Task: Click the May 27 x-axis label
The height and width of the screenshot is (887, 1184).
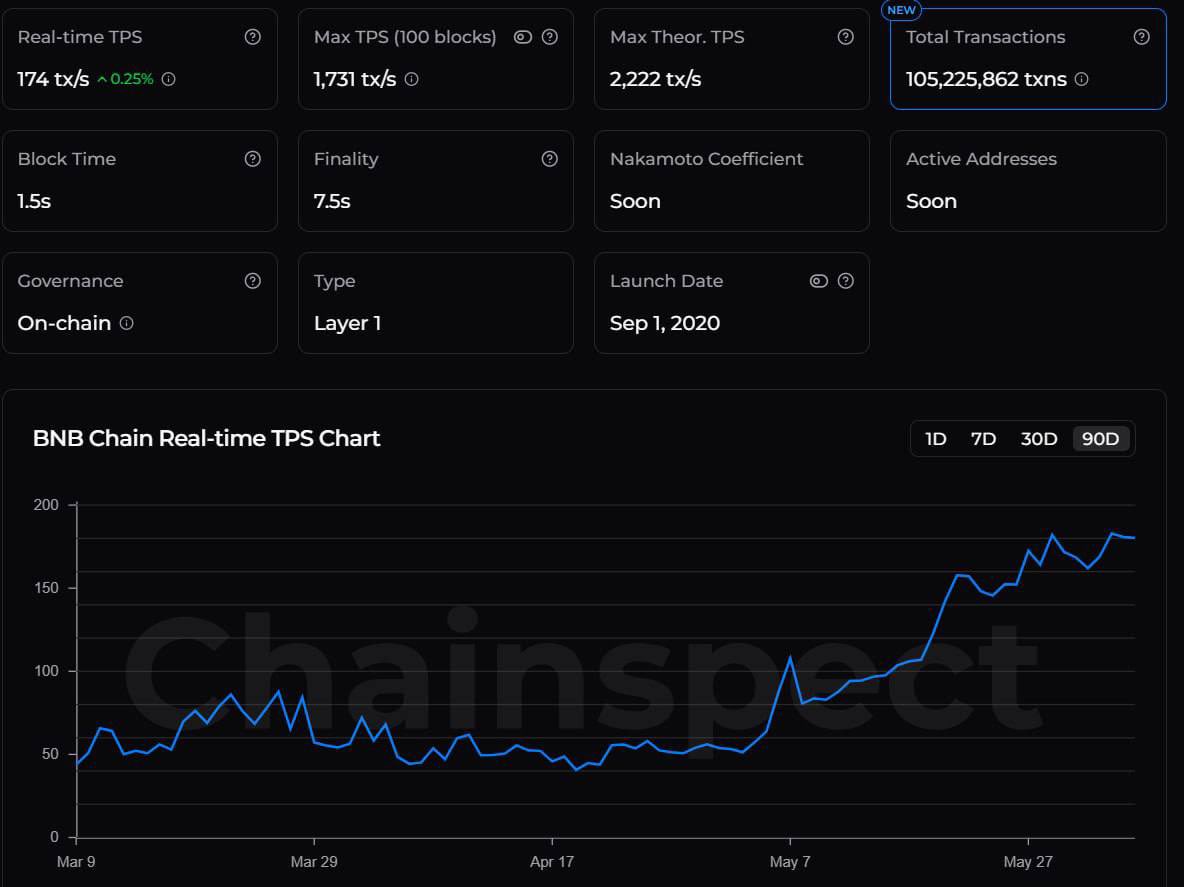Action: (x=1028, y=861)
